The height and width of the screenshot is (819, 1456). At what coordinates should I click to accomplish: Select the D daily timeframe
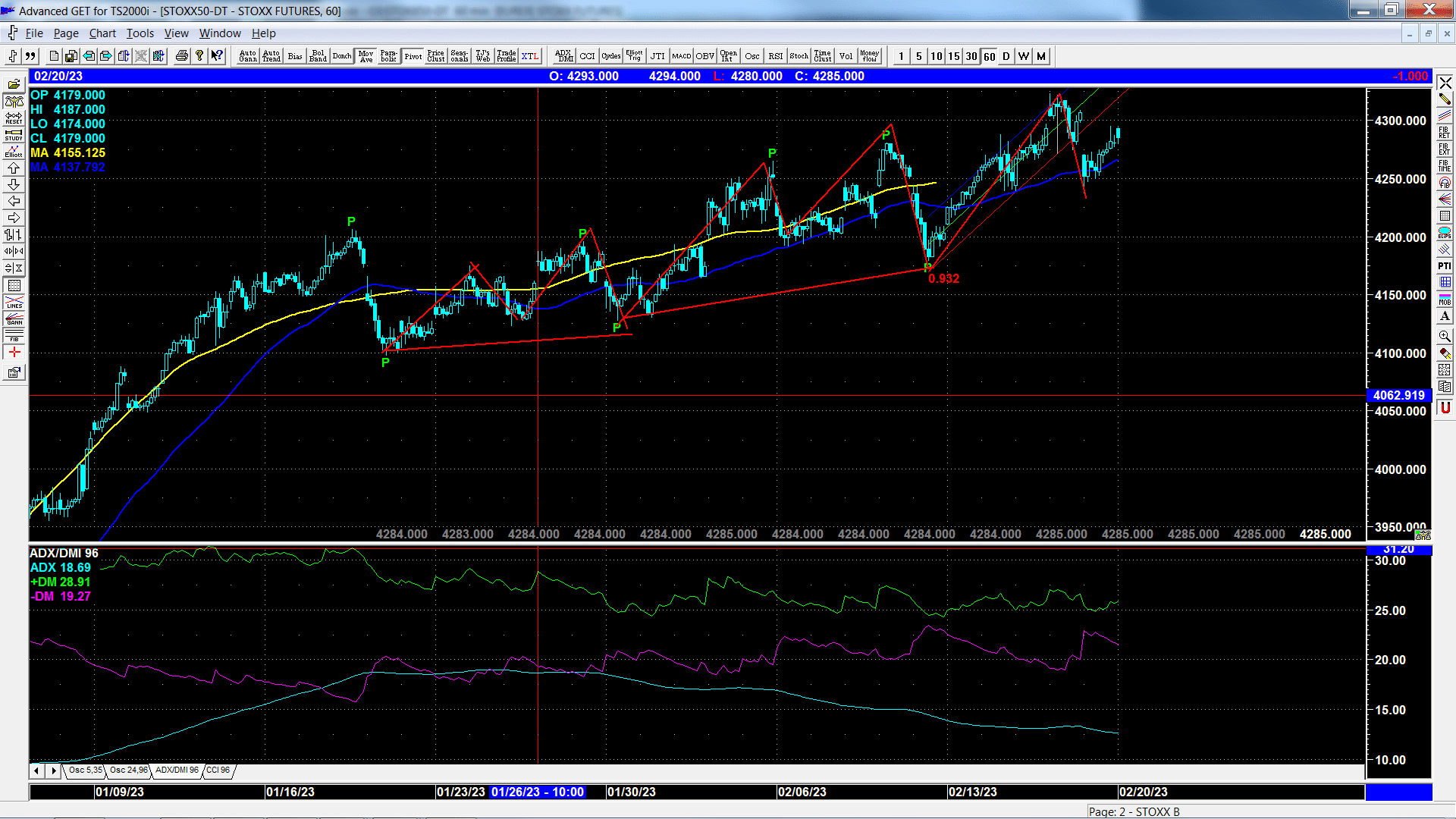pos(1006,56)
